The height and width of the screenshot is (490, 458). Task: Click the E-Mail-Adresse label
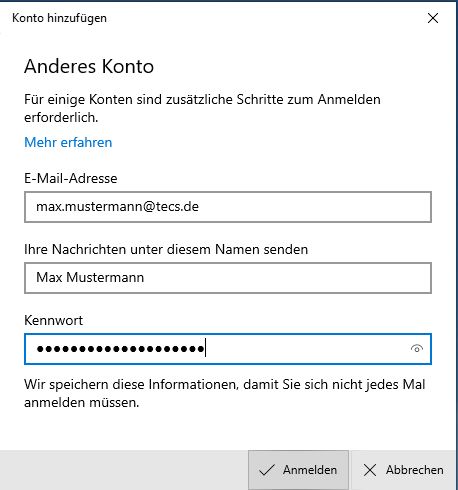click(71, 178)
